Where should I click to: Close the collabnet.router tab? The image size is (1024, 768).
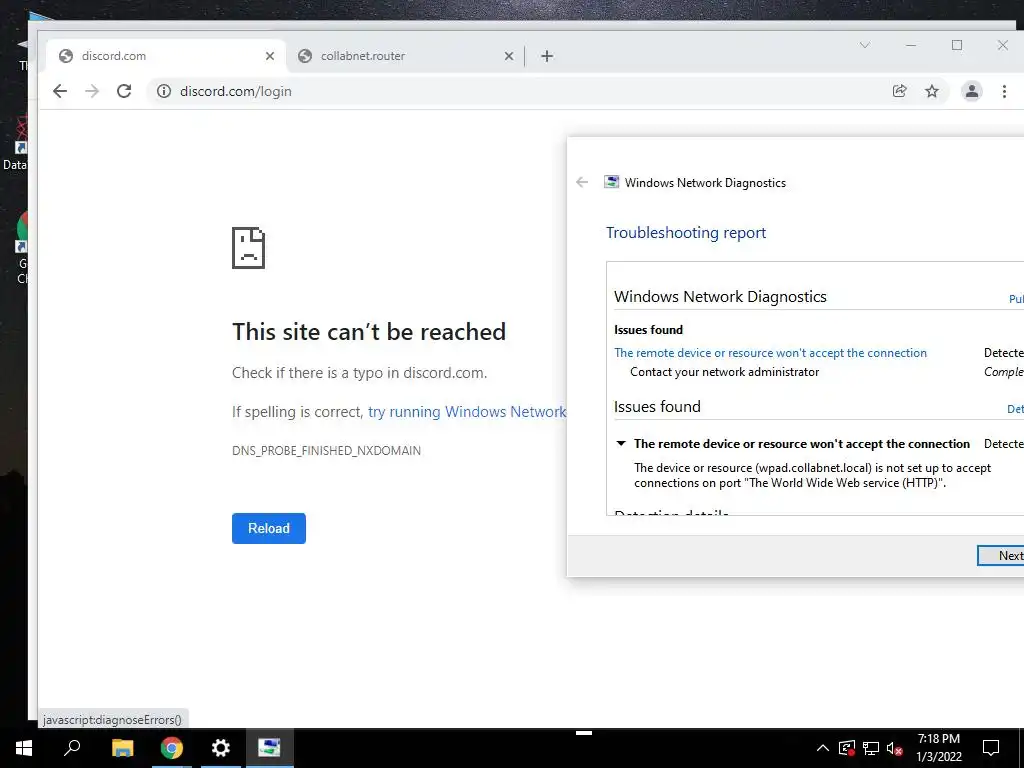[x=509, y=56]
